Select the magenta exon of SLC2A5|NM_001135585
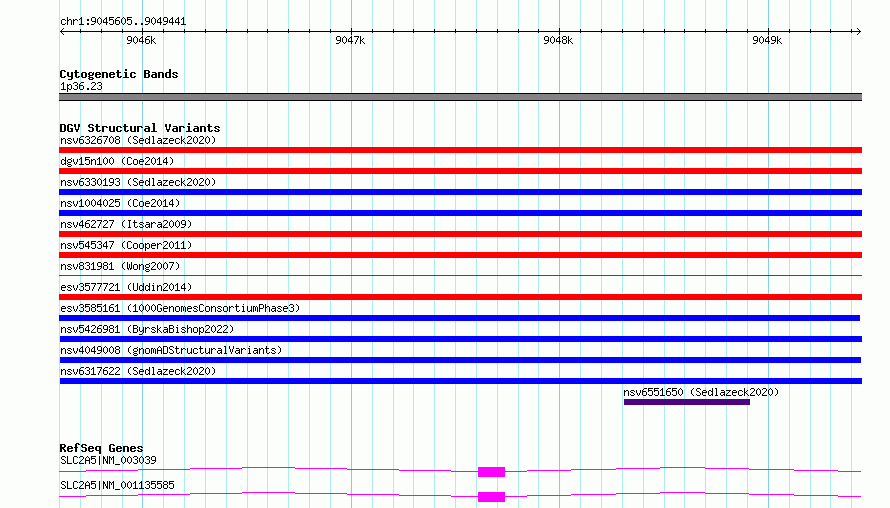890x508 pixels. (492, 497)
